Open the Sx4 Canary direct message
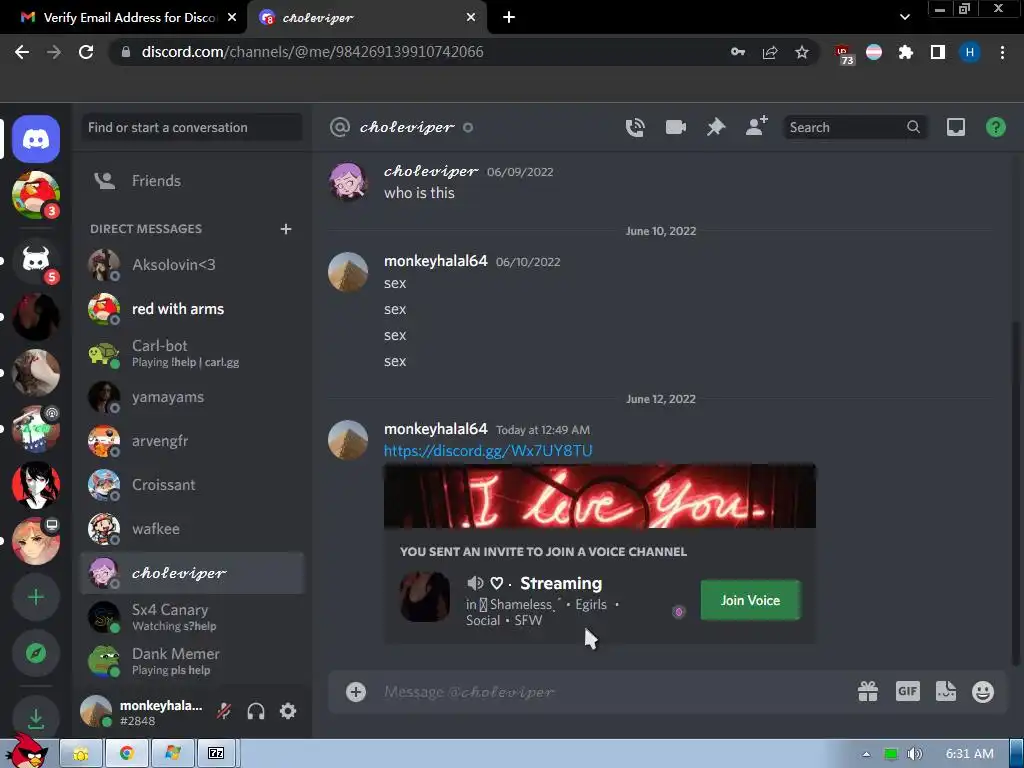The height and width of the screenshot is (768, 1024). point(192,617)
